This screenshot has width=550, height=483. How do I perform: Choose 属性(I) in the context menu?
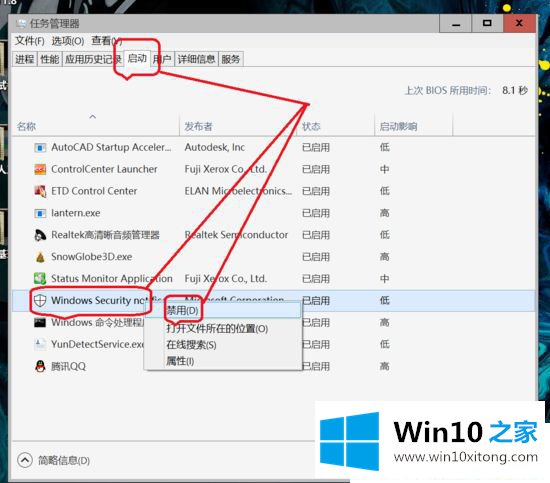tap(180, 361)
